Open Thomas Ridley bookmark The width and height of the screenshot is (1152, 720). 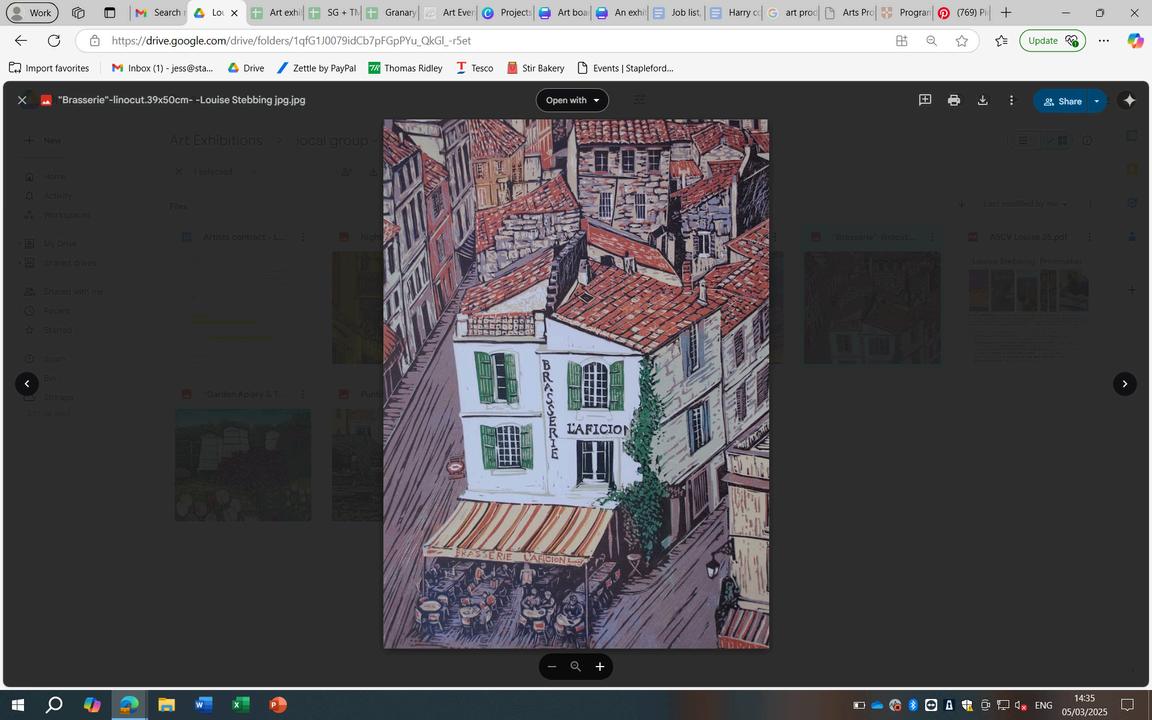point(406,68)
